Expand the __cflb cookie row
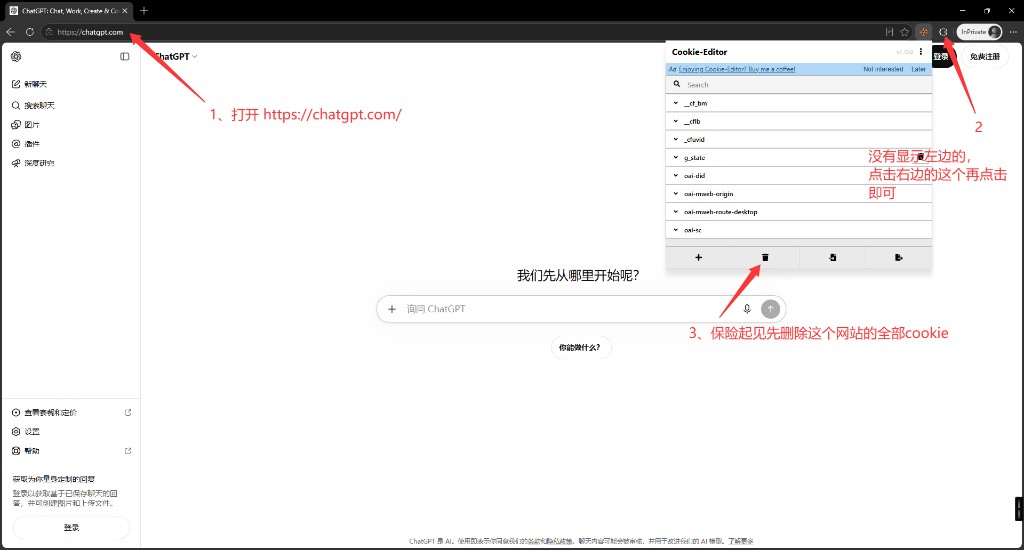 click(799, 121)
